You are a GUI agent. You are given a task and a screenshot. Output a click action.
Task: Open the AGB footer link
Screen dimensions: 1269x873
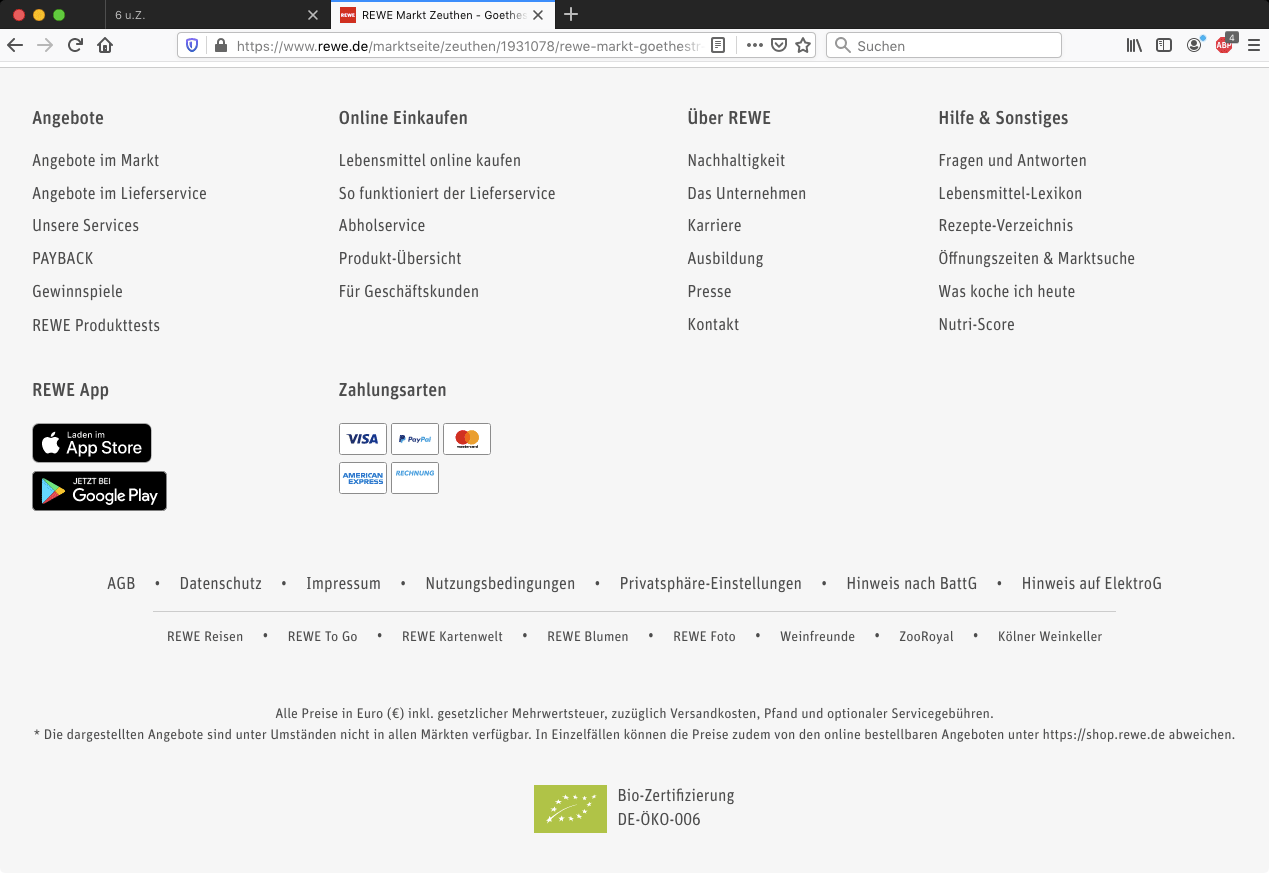coord(121,583)
